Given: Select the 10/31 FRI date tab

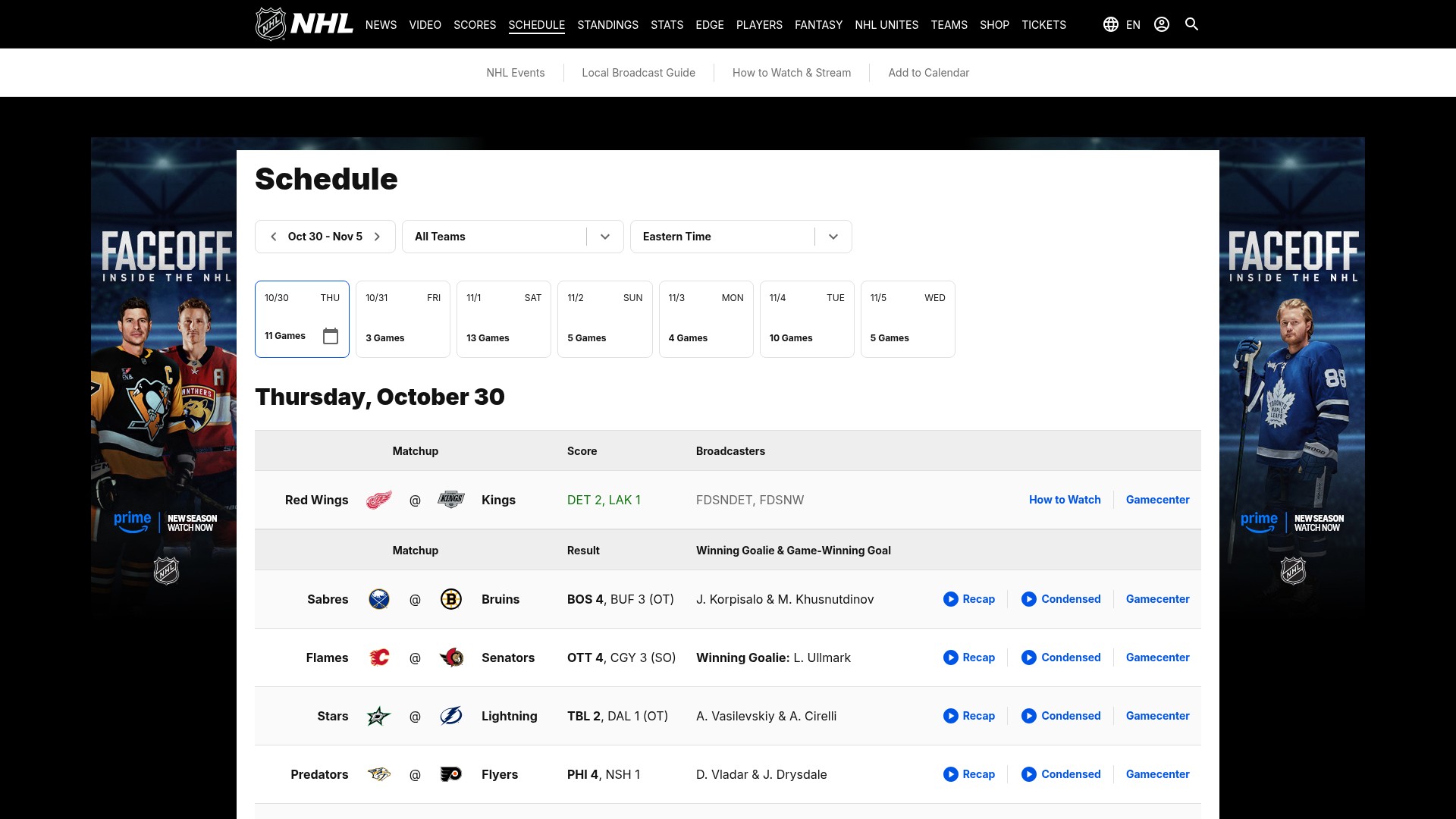Looking at the screenshot, I should [403, 319].
